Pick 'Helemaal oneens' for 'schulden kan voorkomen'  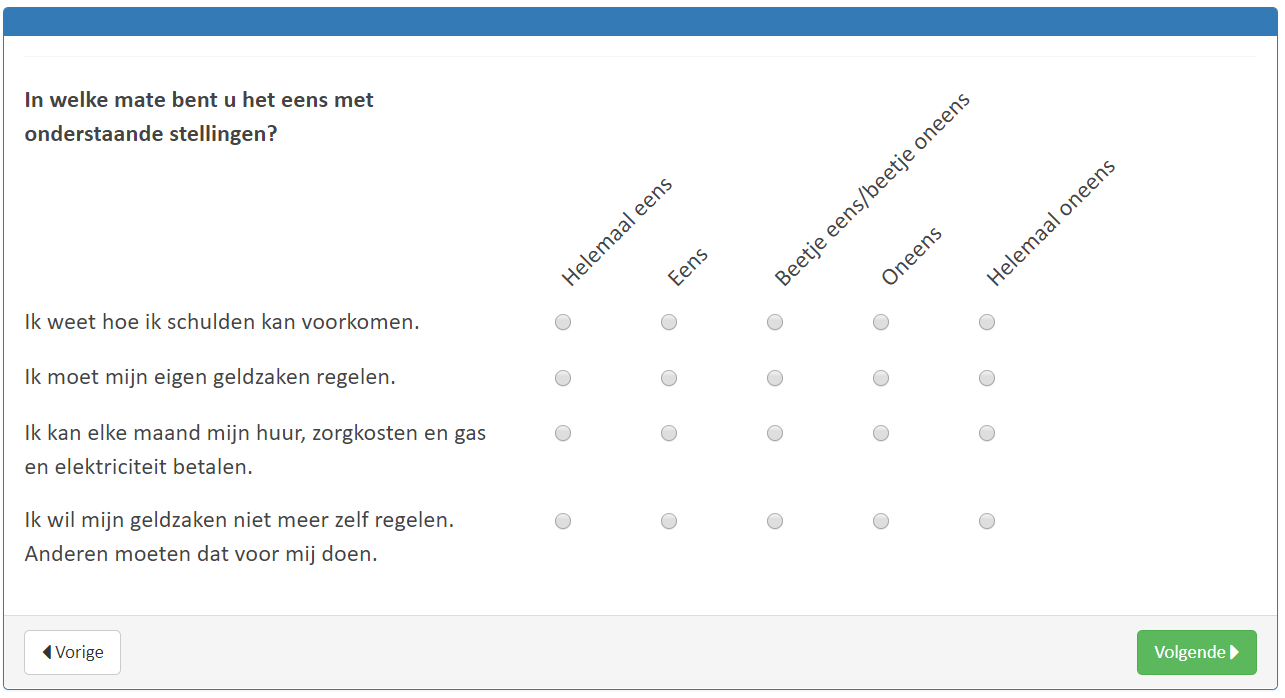(x=987, y=322)
